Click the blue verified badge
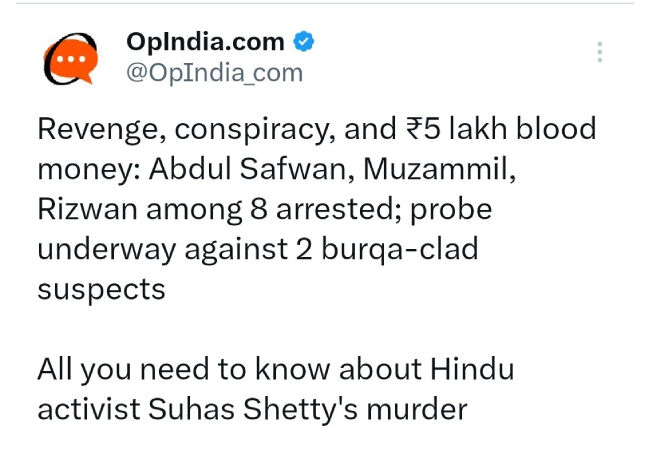This screenshot has height=450, width=650. (304, 42)
